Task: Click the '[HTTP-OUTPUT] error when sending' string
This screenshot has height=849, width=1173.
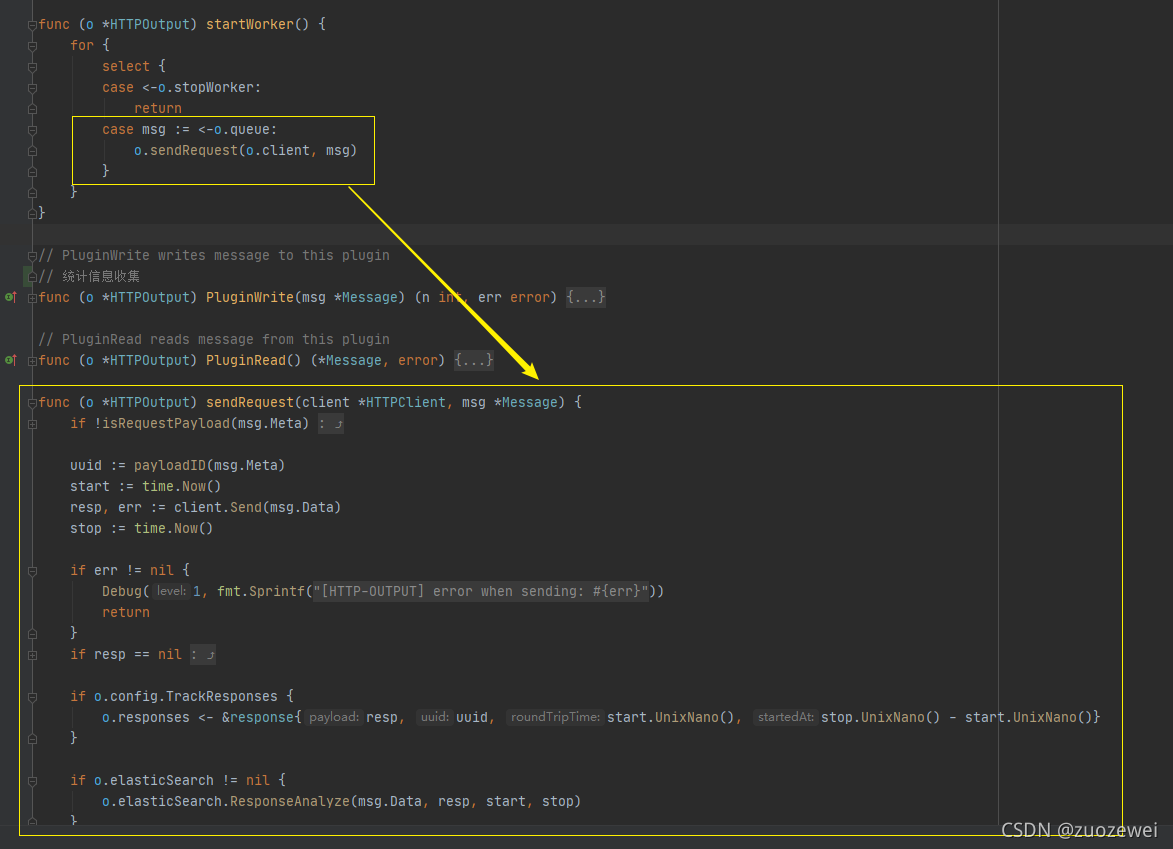Action: [480, 591]
